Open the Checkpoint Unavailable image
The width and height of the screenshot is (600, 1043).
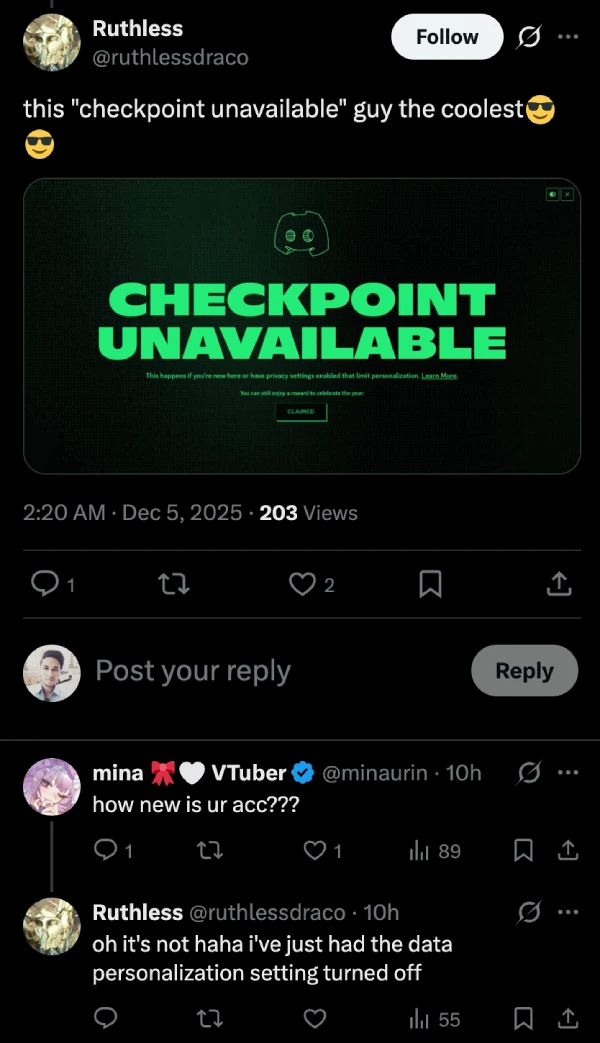(x=301, y=325)
